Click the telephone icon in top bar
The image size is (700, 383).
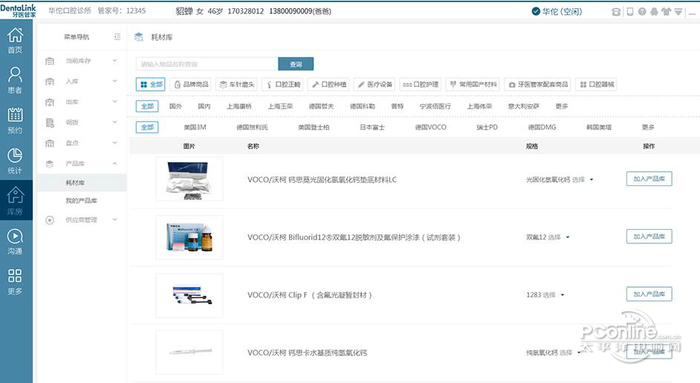pos(616,12)
